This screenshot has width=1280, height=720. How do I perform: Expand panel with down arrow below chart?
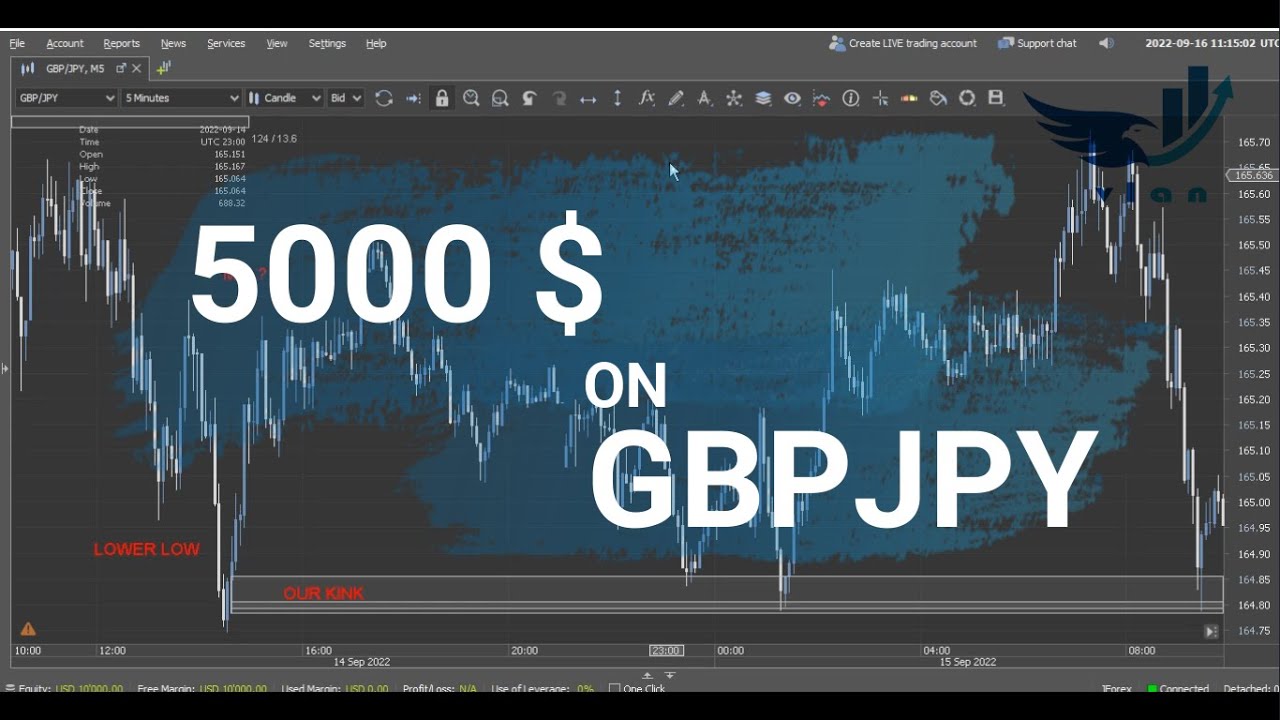[x=670, y=676]
